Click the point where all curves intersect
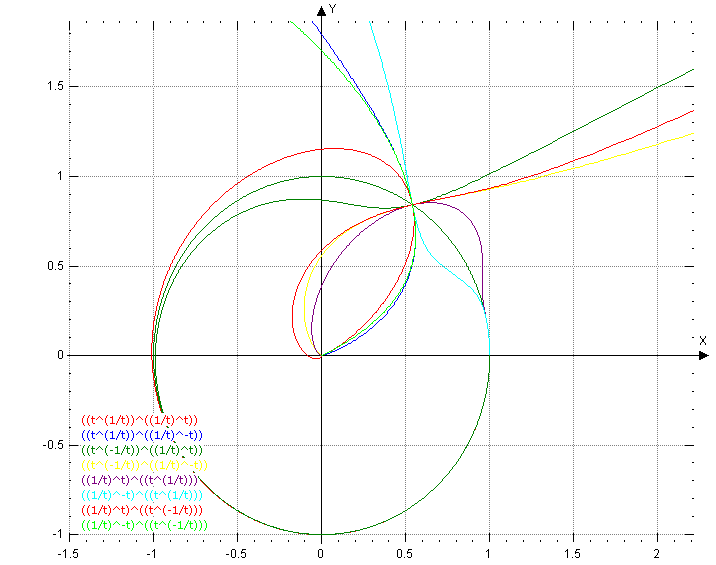The width and height of the screenshot is (716, 565). coord(411,204)
